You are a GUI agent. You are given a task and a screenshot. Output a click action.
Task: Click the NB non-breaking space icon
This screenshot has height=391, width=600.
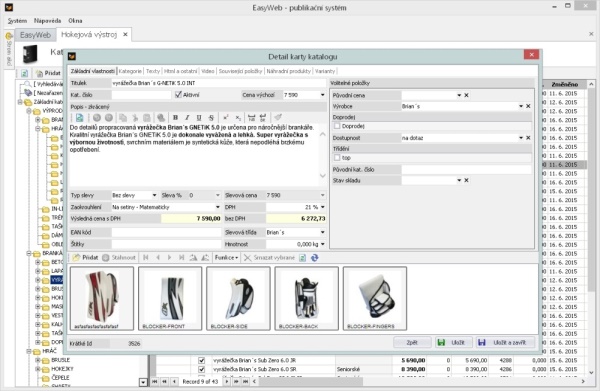[251, 117]
